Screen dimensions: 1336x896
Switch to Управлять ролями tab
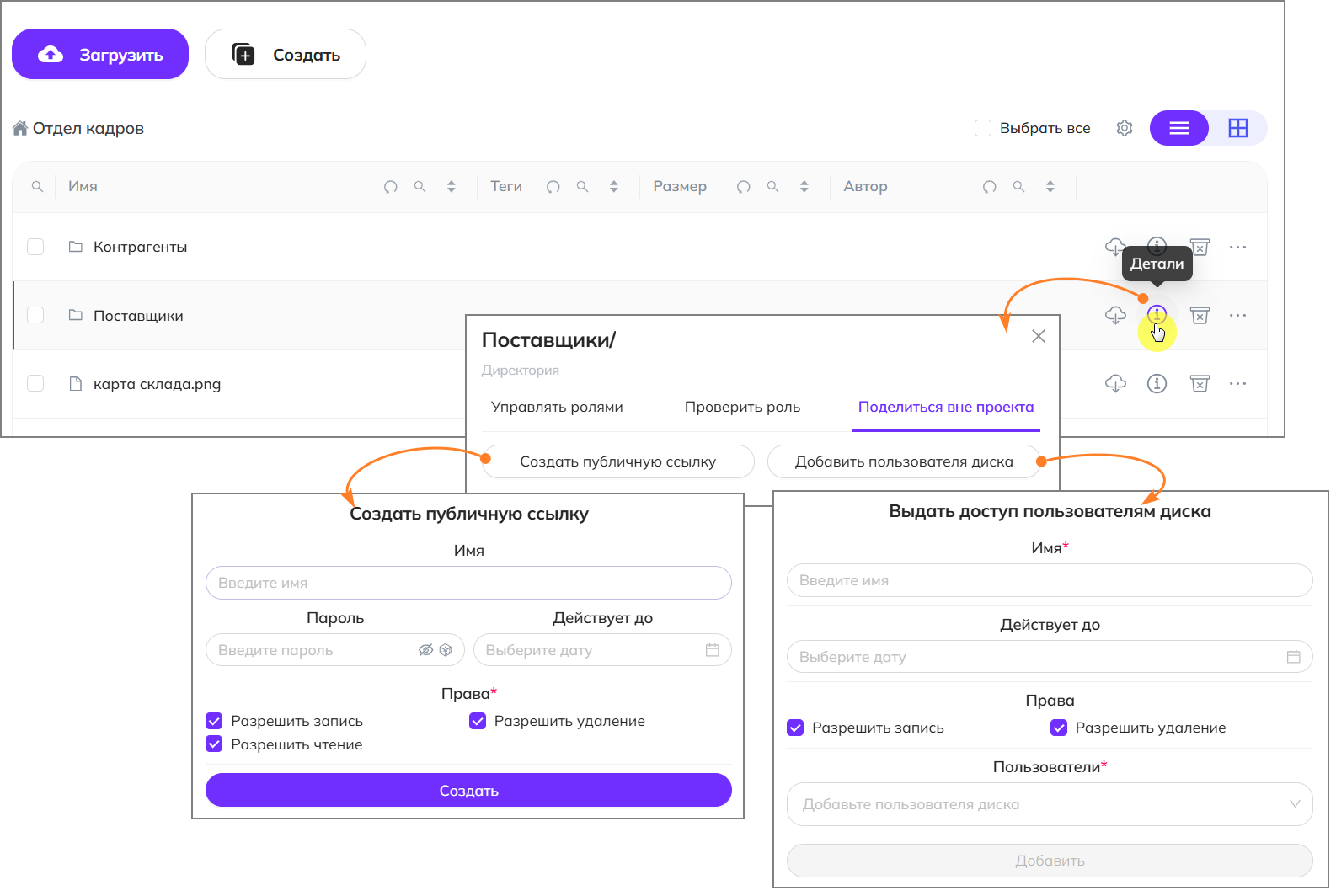pyautogui.click(x=557, y=408)
